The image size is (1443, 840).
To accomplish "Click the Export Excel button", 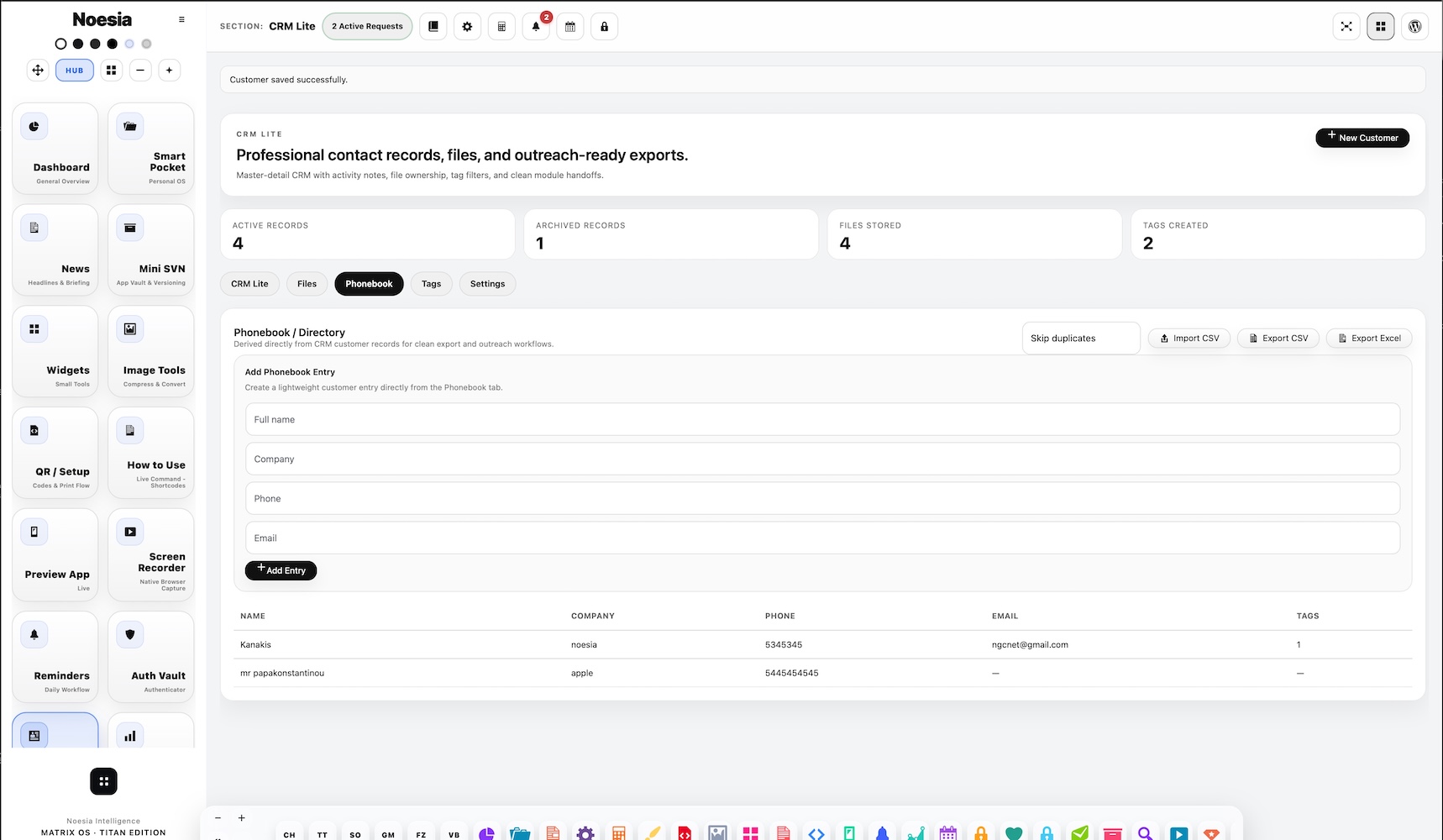I will 1369,339.
